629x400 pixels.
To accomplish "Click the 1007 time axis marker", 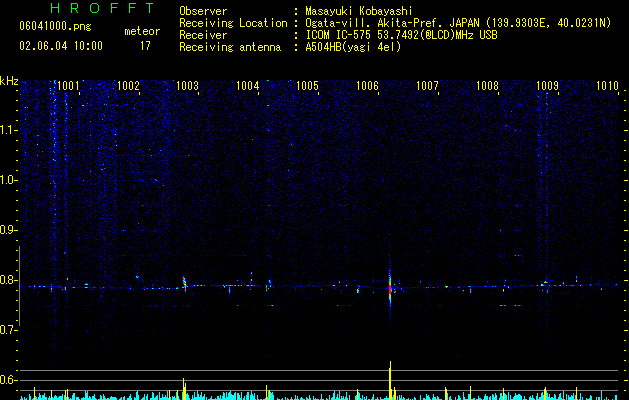I will pos(427,86).
